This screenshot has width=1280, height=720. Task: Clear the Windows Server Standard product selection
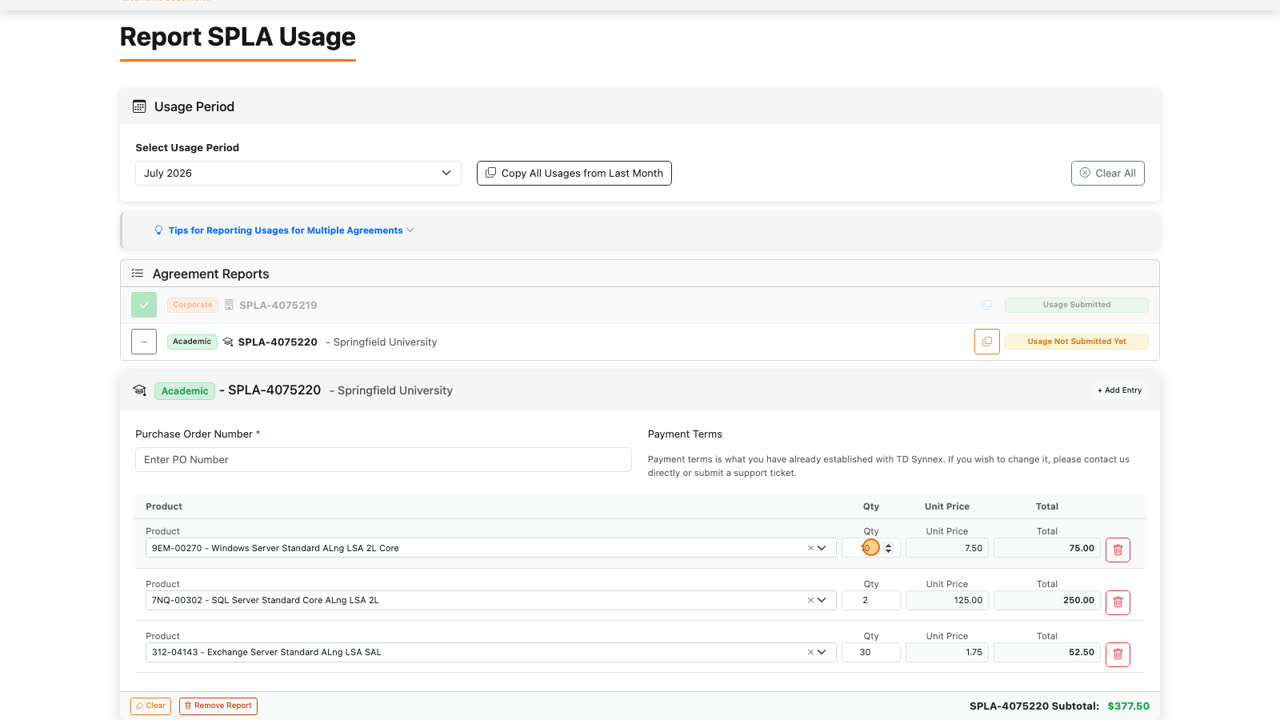811,548
